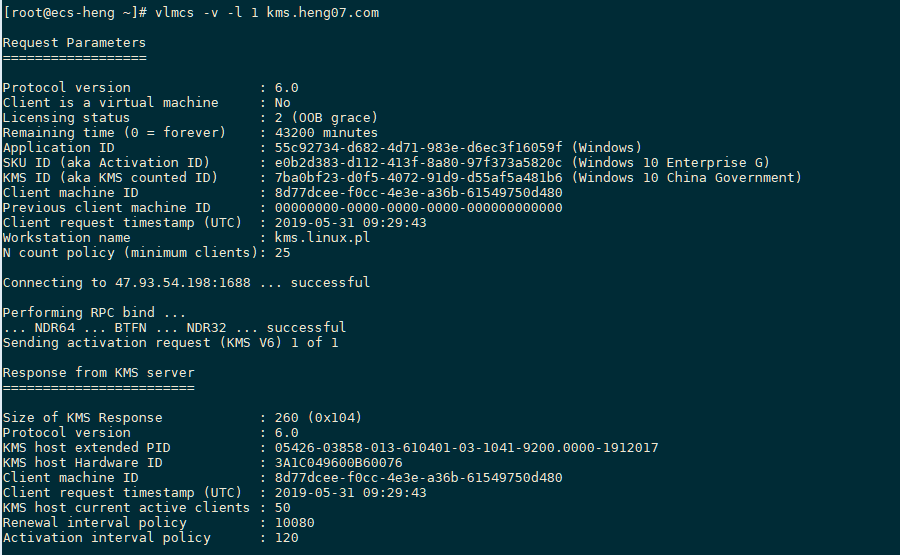
Task: Click the Application ID GUID value
Action: (x=418, y=148)
